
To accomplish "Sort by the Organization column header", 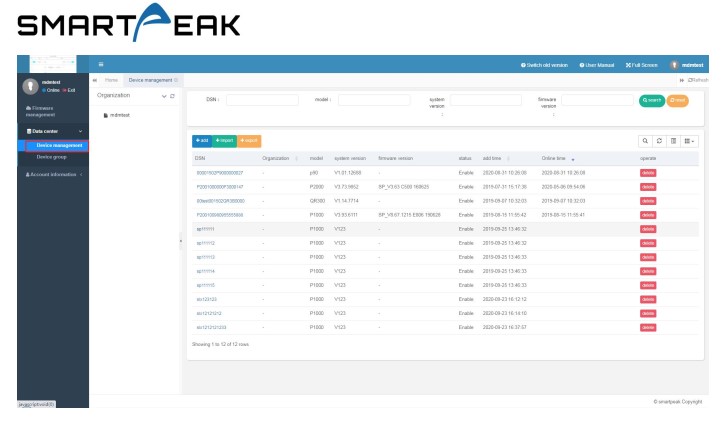I will coord(276,158).
